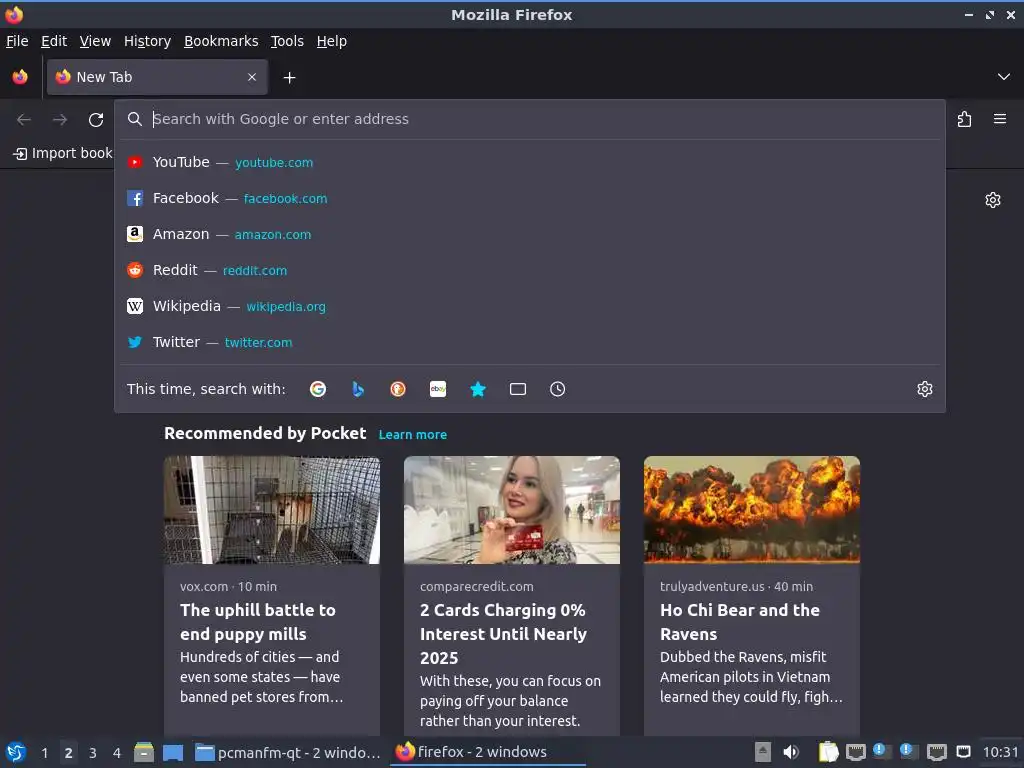The height and width of the screenshot is (768, 1024).
Task: Search in open Tabs icon
Action: [x=518, y=389]
